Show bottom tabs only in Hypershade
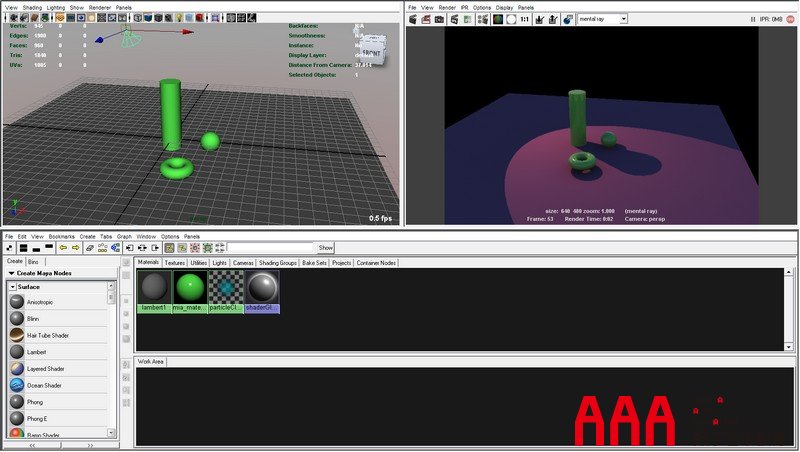Screen dimensions: 800x452 point(36,248)
